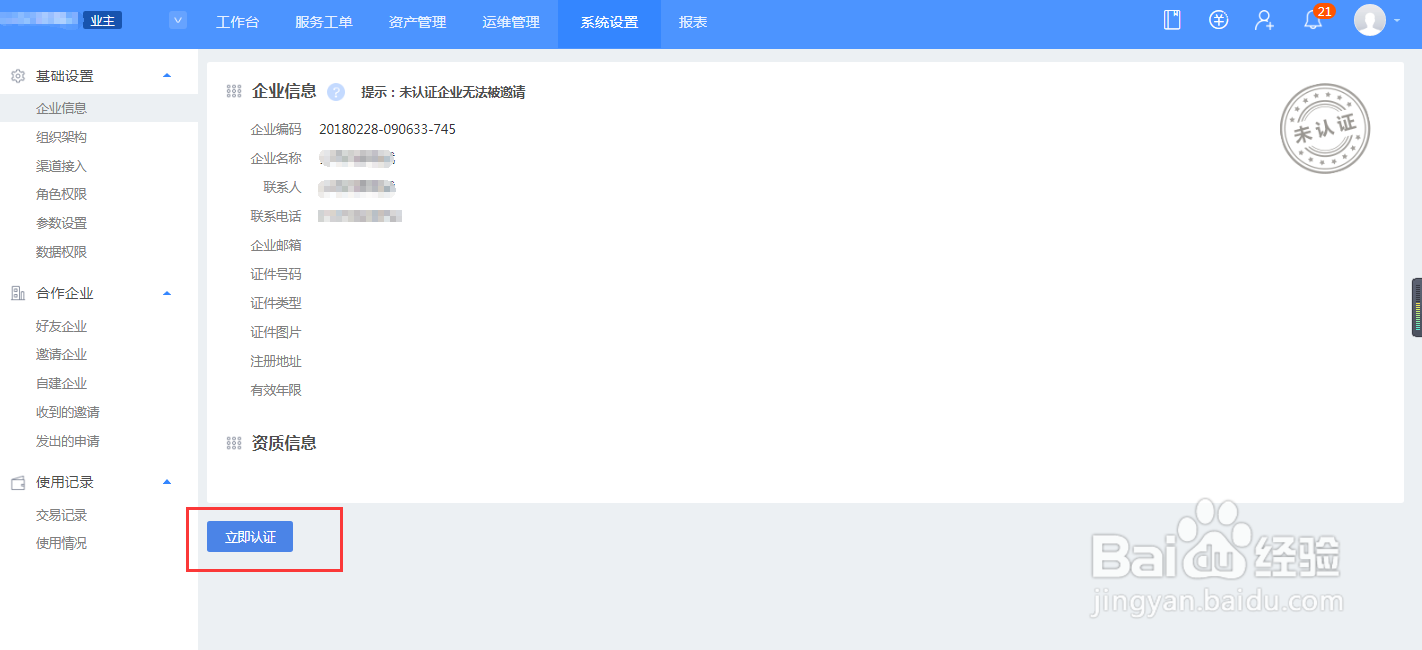Click the user avatar in top right
The width and height of the screenshot is (1422, 650).
pos(1370,19)
